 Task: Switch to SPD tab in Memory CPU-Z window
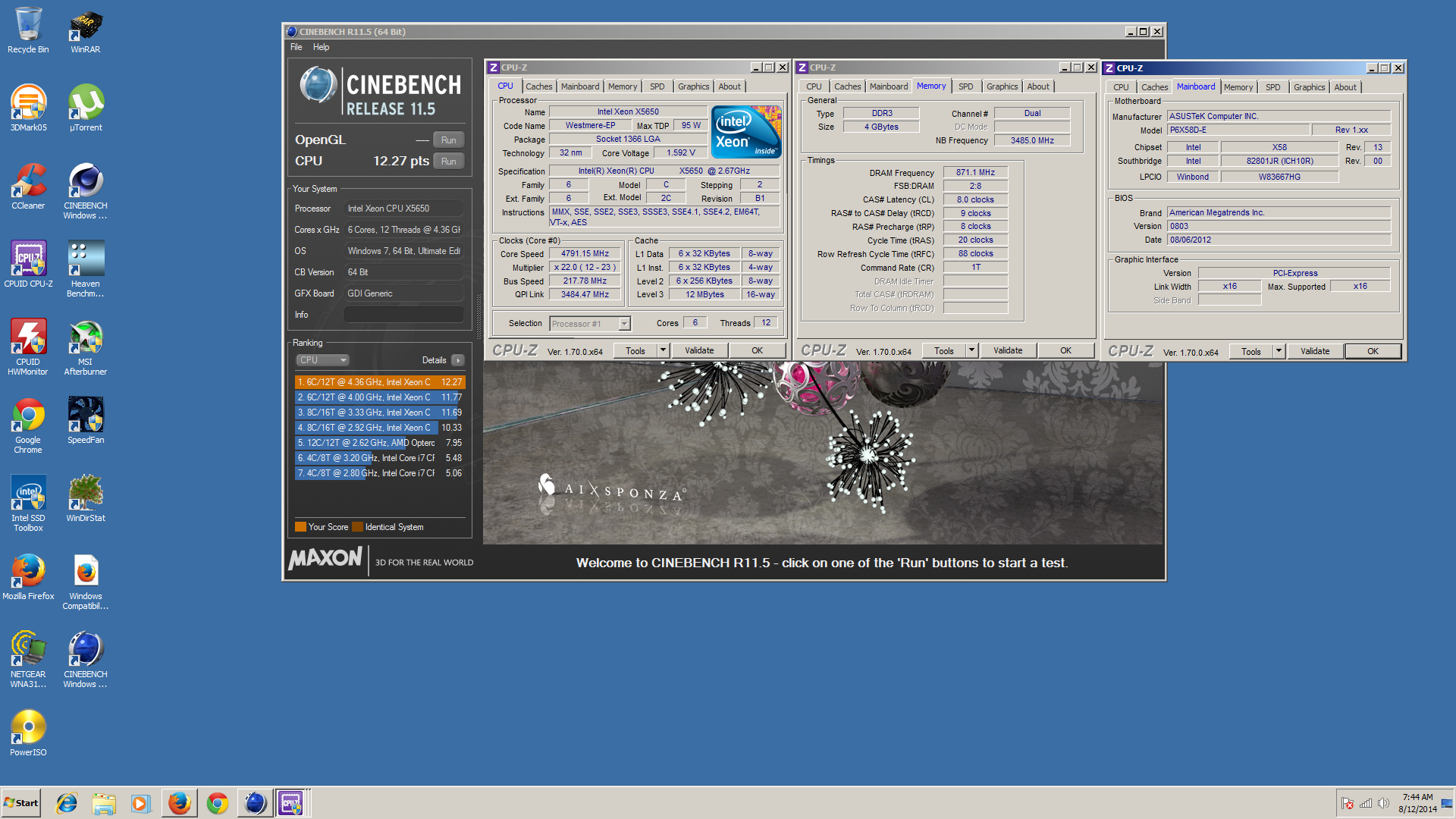point(966,86)
